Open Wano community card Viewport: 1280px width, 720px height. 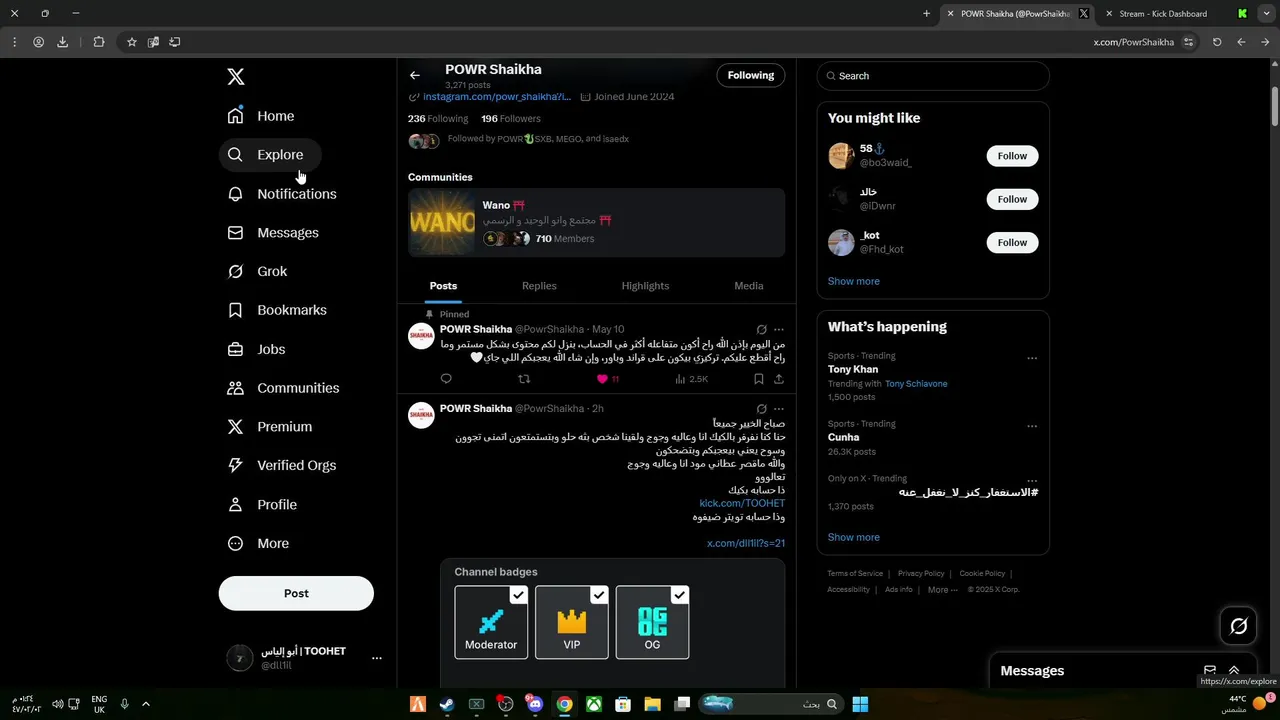596,223
